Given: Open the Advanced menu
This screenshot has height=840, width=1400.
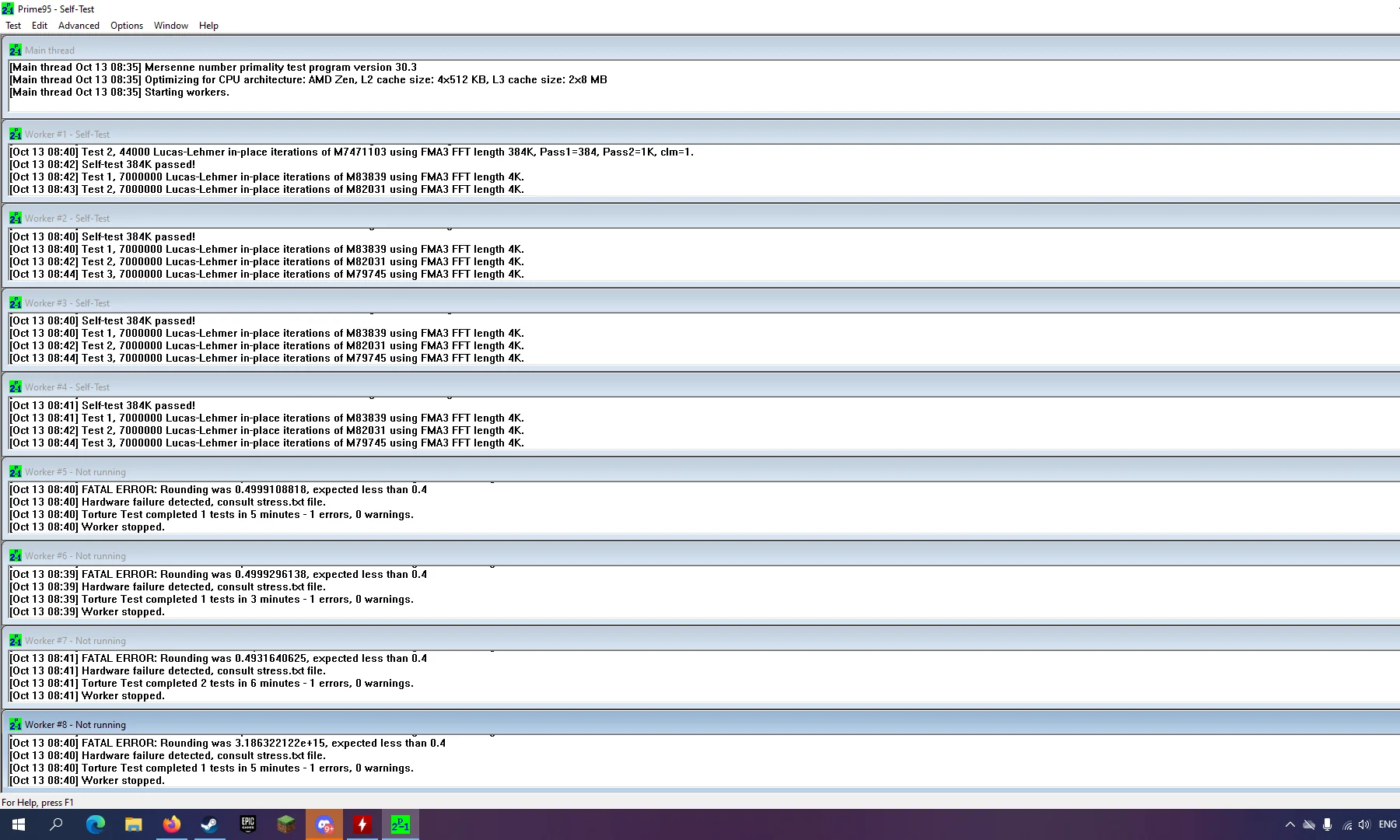Looking at the screenshot, I should [79, 26].
